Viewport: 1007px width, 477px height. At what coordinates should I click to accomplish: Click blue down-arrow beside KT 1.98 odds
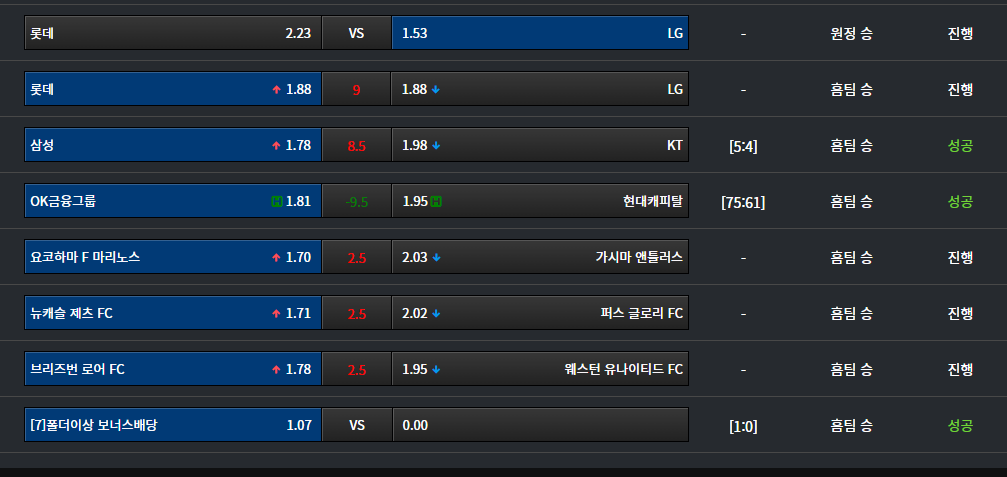point(436,146)
